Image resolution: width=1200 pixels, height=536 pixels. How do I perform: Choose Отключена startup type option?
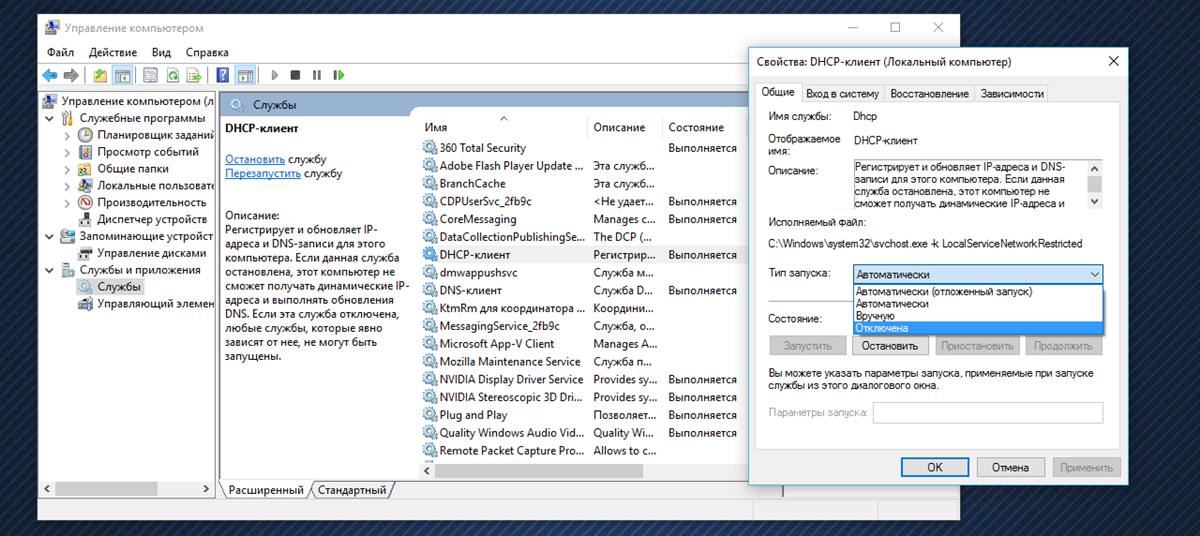pyautogui.click(x=978, y=328)
